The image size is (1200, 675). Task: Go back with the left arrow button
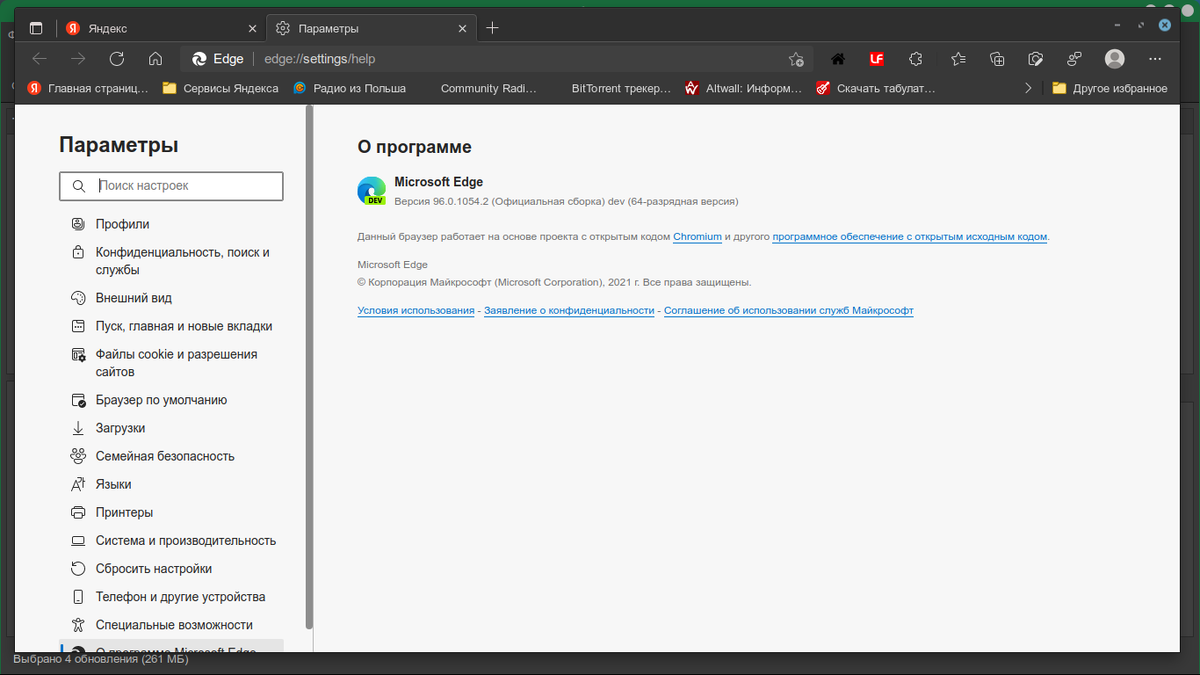[x=40, y=59]
